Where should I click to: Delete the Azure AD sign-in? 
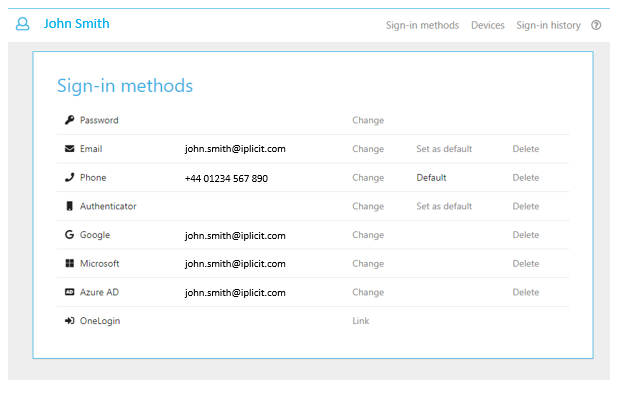coord(526,292)
